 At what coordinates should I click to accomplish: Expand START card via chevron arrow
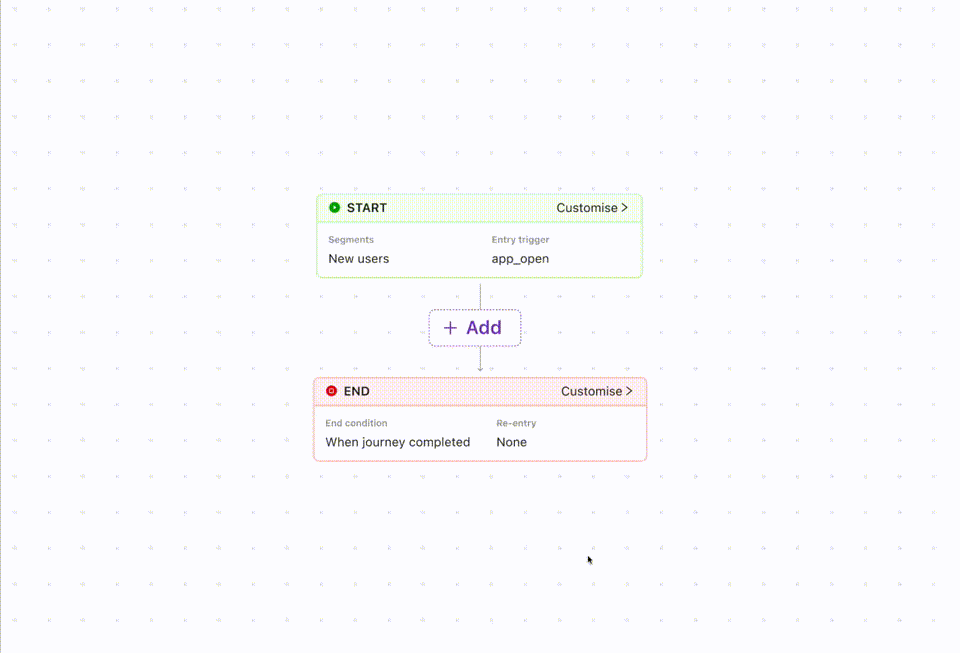pyautogui.click(x=624, y=207)
